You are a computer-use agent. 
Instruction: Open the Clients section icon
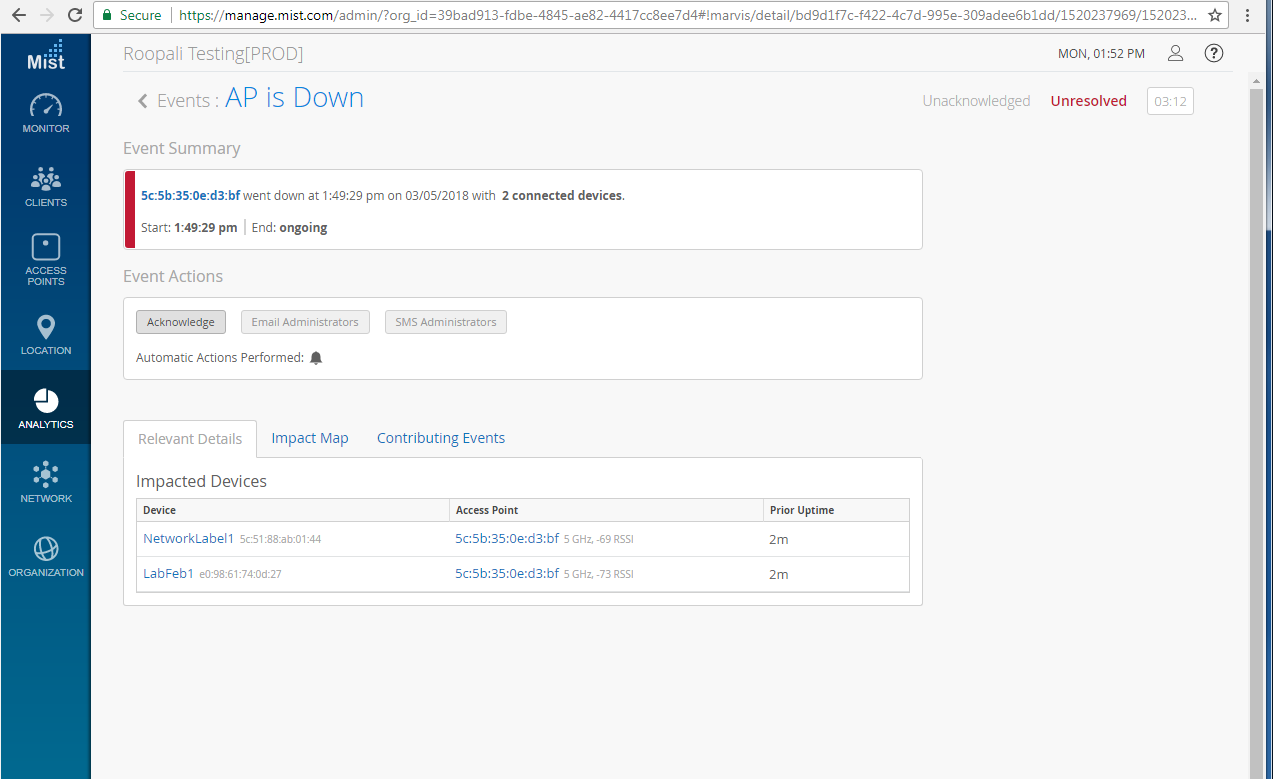click(x=46, y=186)
